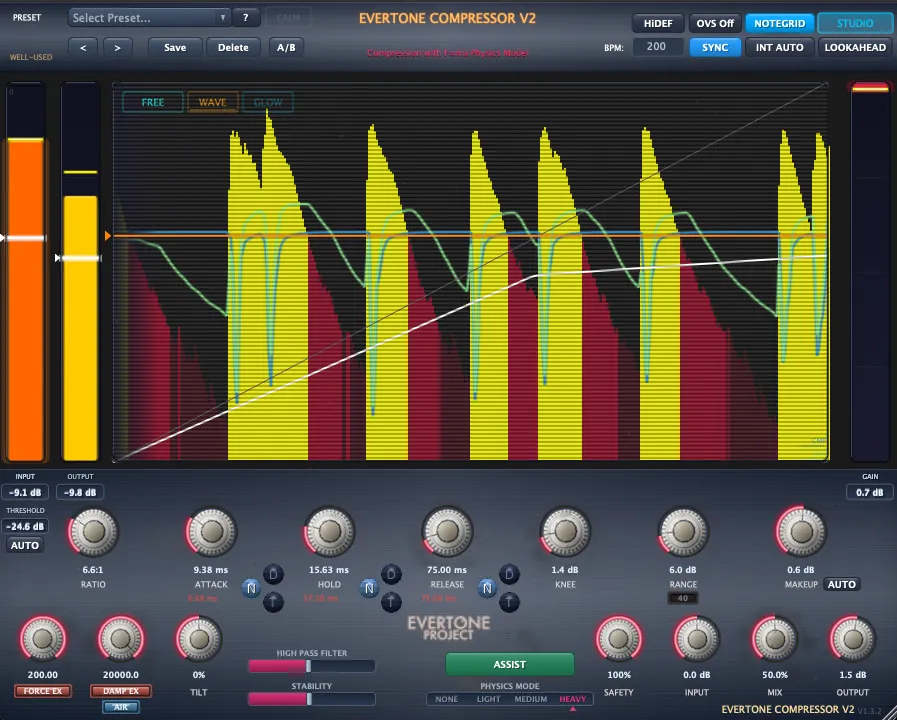Click the Knee knob
Viewport: 897px width, 720px height.
565,532
